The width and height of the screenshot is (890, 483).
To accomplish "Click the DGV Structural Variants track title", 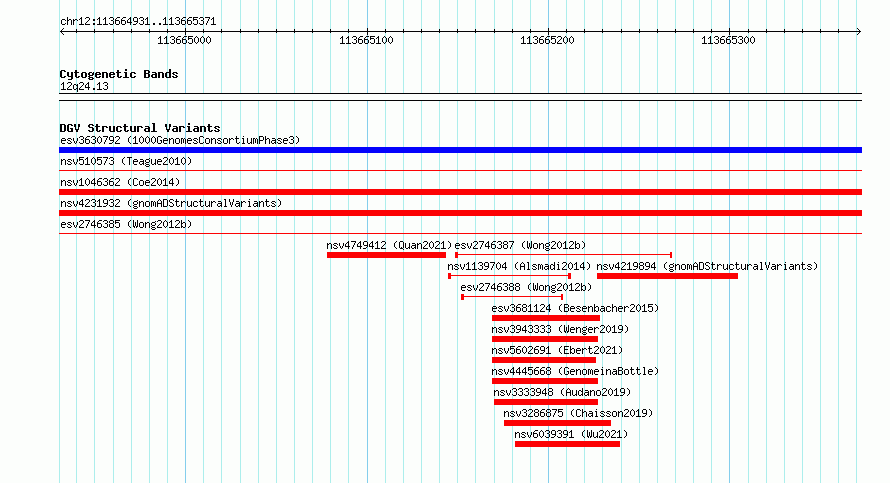I will click(140, 128).
